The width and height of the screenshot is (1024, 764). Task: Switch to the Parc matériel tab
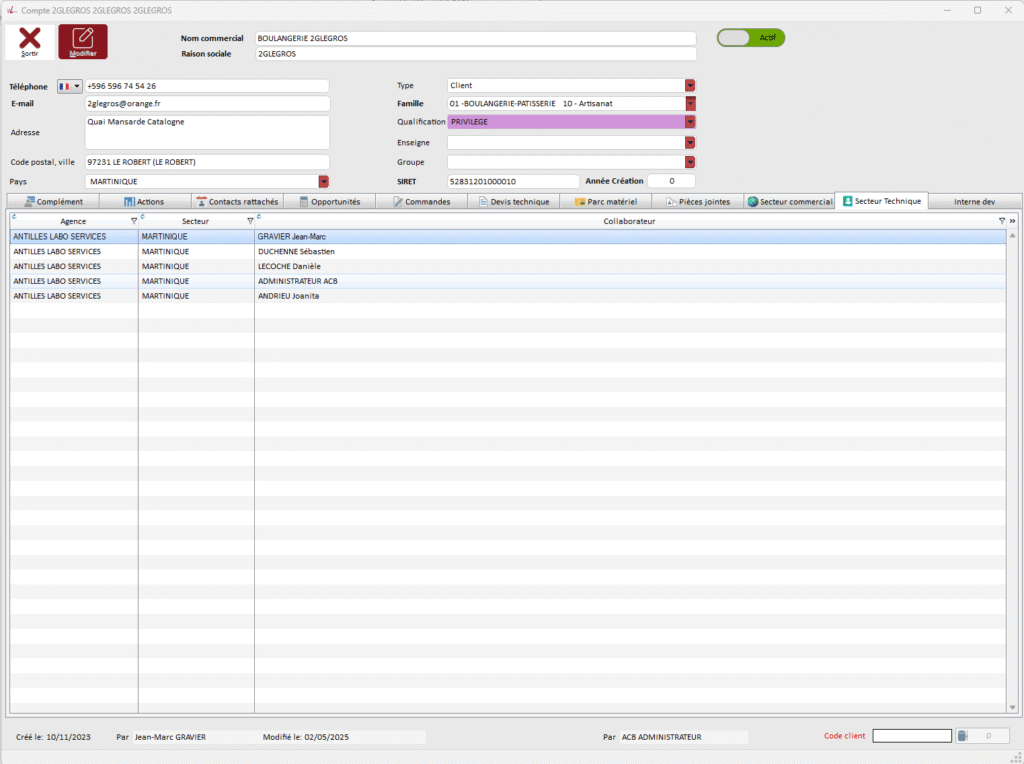tap(605, 201)
